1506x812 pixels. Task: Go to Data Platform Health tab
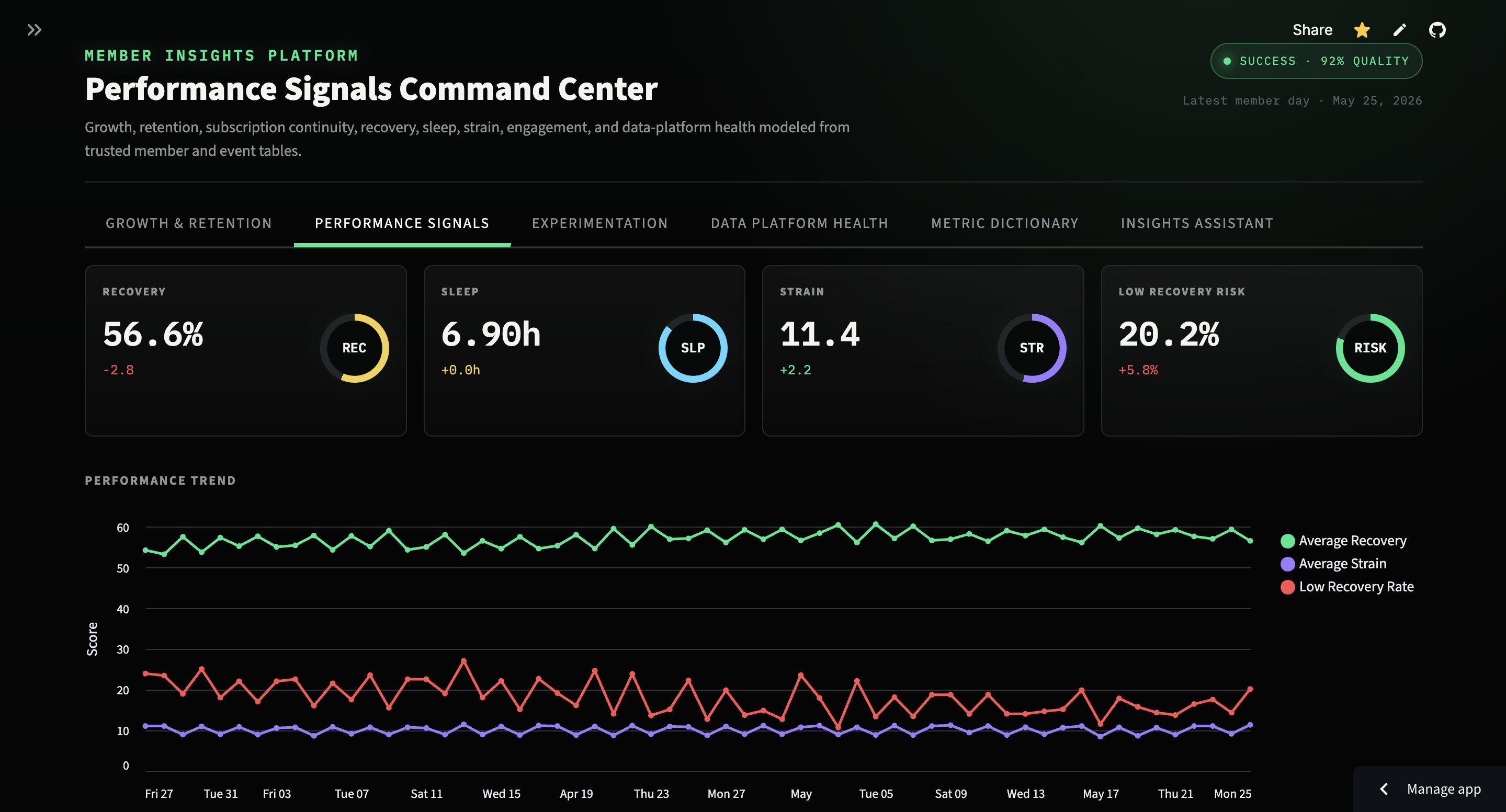[x=799, y=223]
